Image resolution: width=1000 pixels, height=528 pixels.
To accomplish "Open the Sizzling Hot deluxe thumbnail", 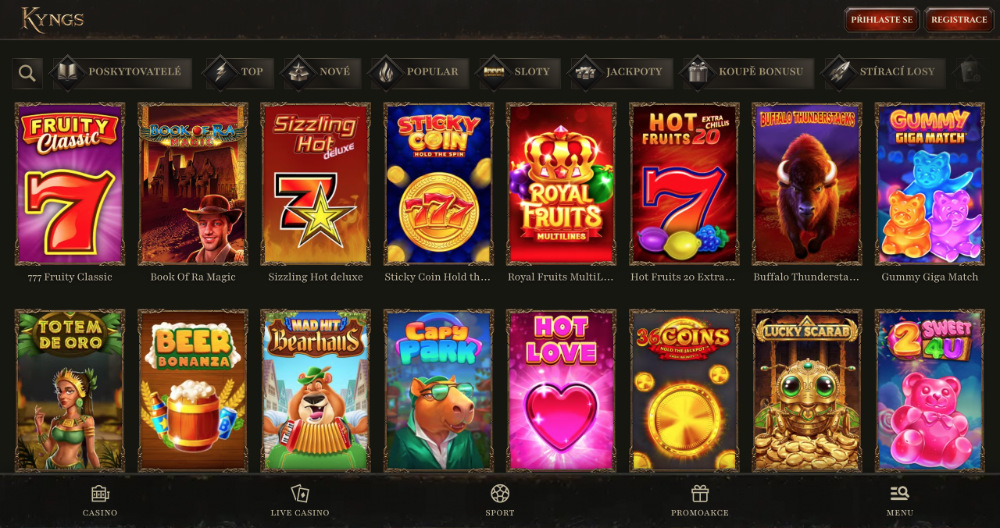I will point(315,184).
